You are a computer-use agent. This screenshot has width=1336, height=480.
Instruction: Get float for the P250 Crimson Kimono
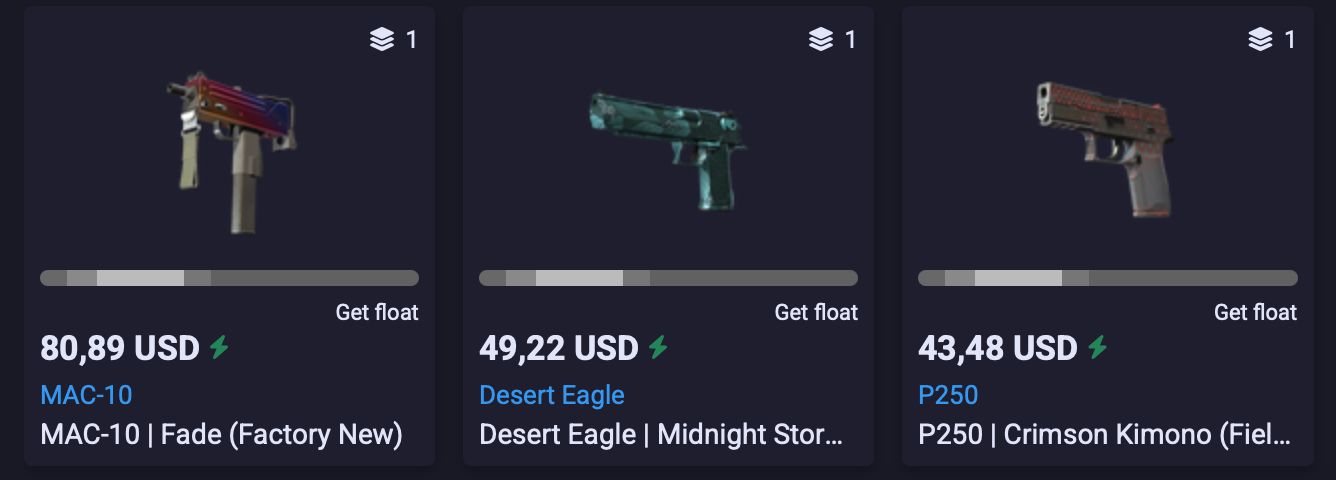point(1255,313)
